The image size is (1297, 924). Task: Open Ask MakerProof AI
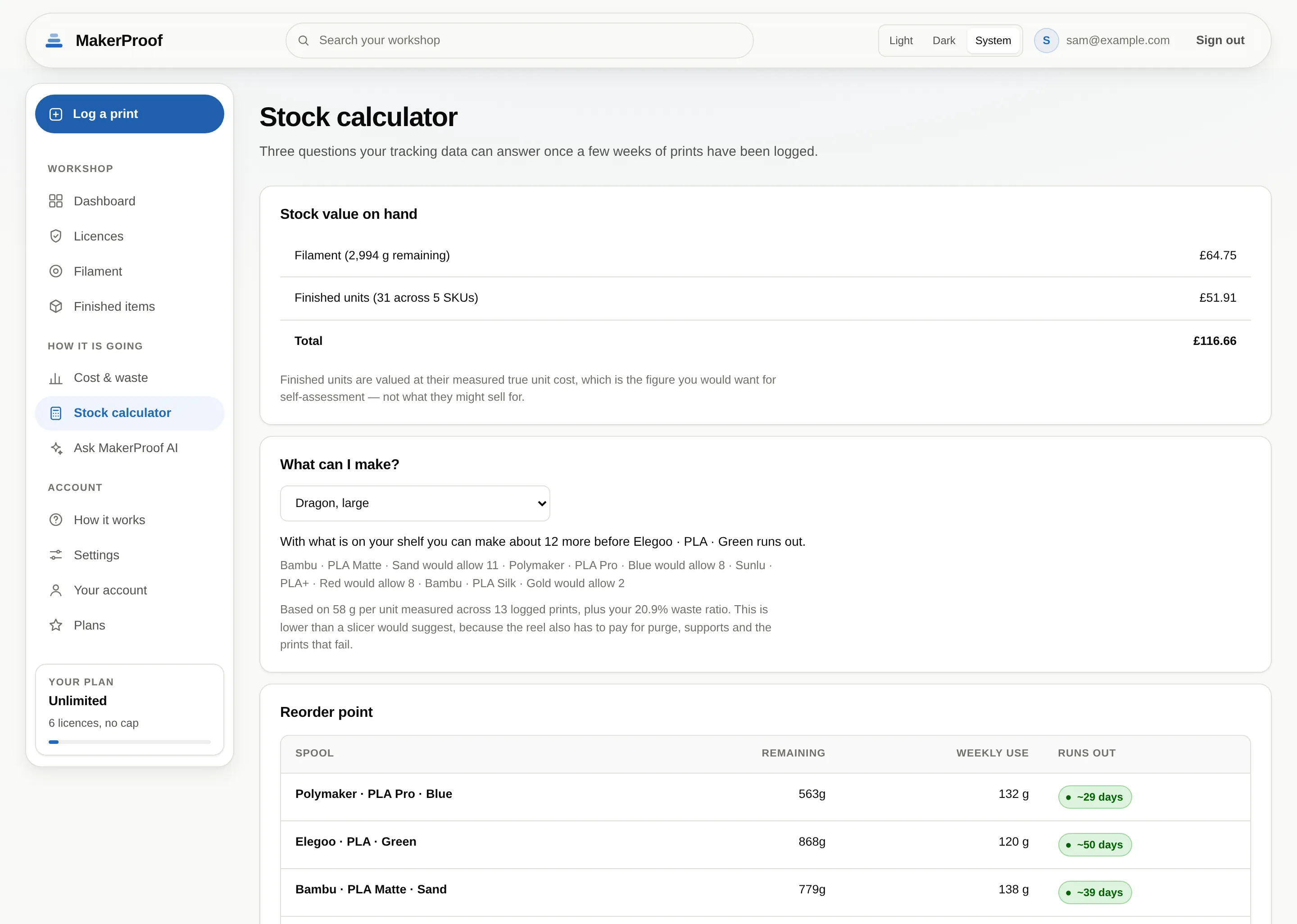(x=130, y=448)
